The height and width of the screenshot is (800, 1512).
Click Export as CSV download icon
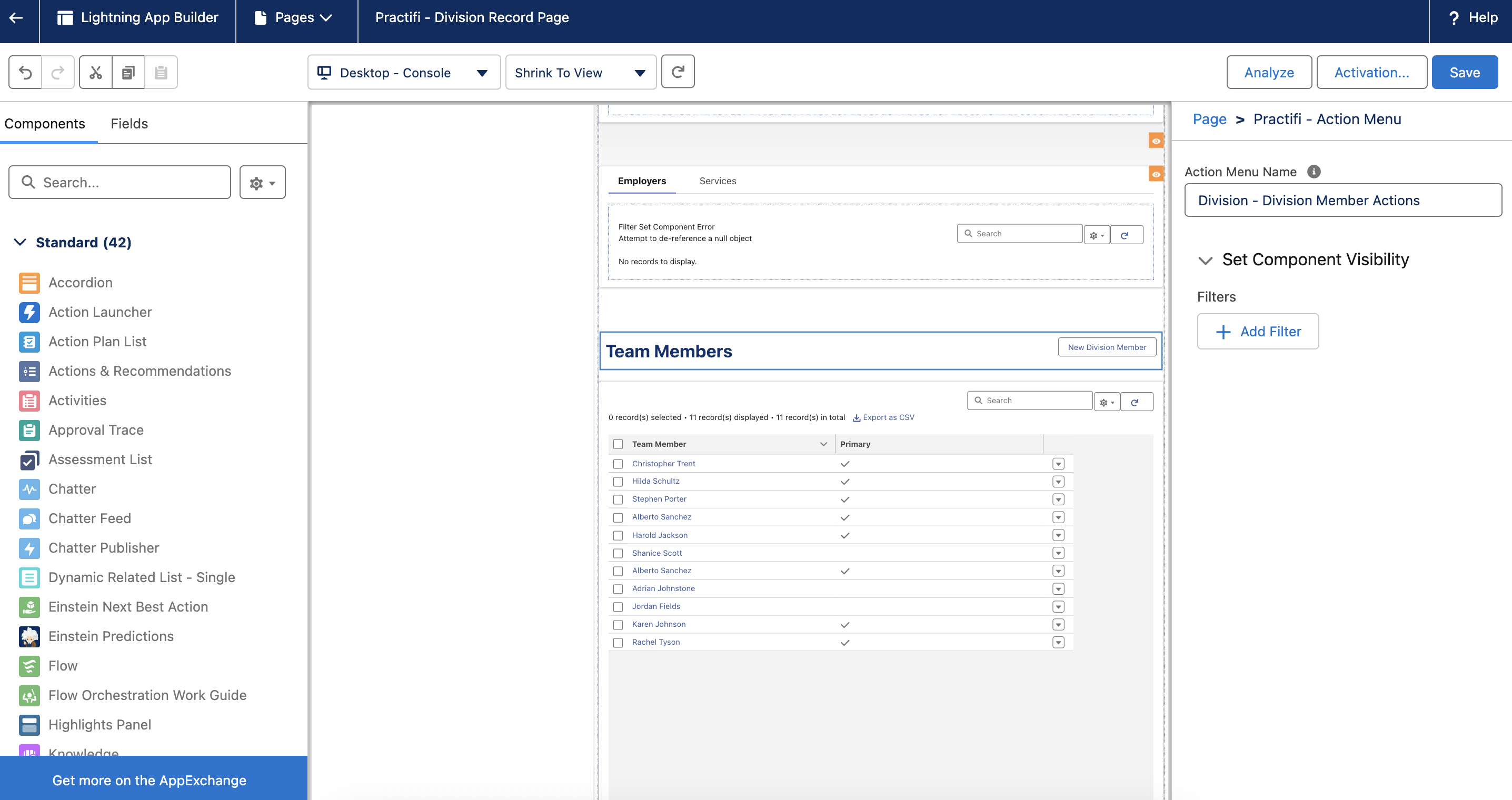click(857, 418)
